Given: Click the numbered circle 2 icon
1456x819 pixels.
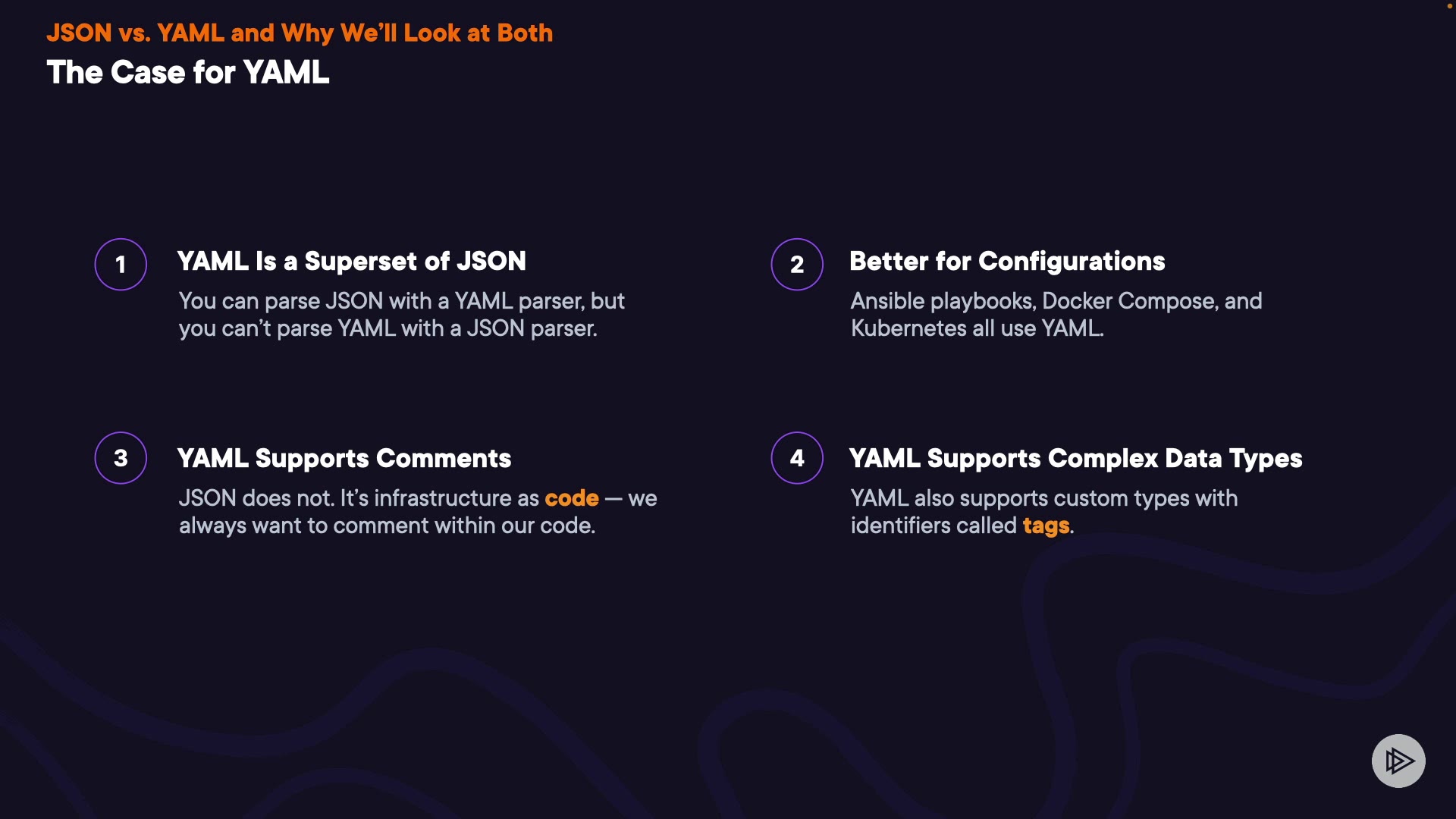Looking at the screenshot, I should 797,265.
